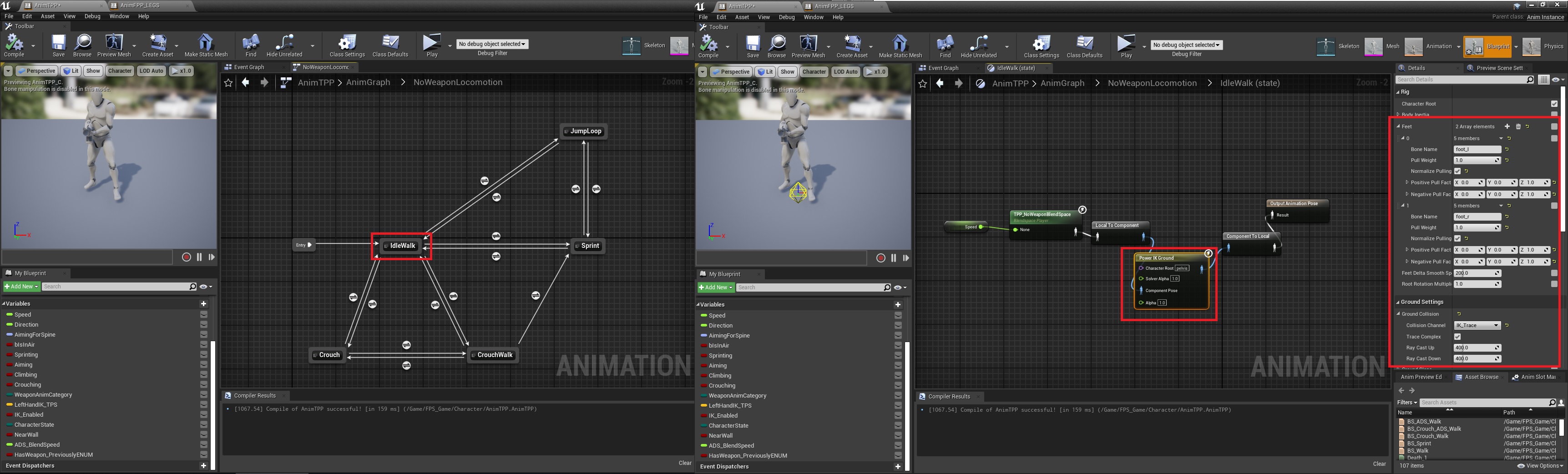Add new element to Feet array

click(x=1507, y=126)
